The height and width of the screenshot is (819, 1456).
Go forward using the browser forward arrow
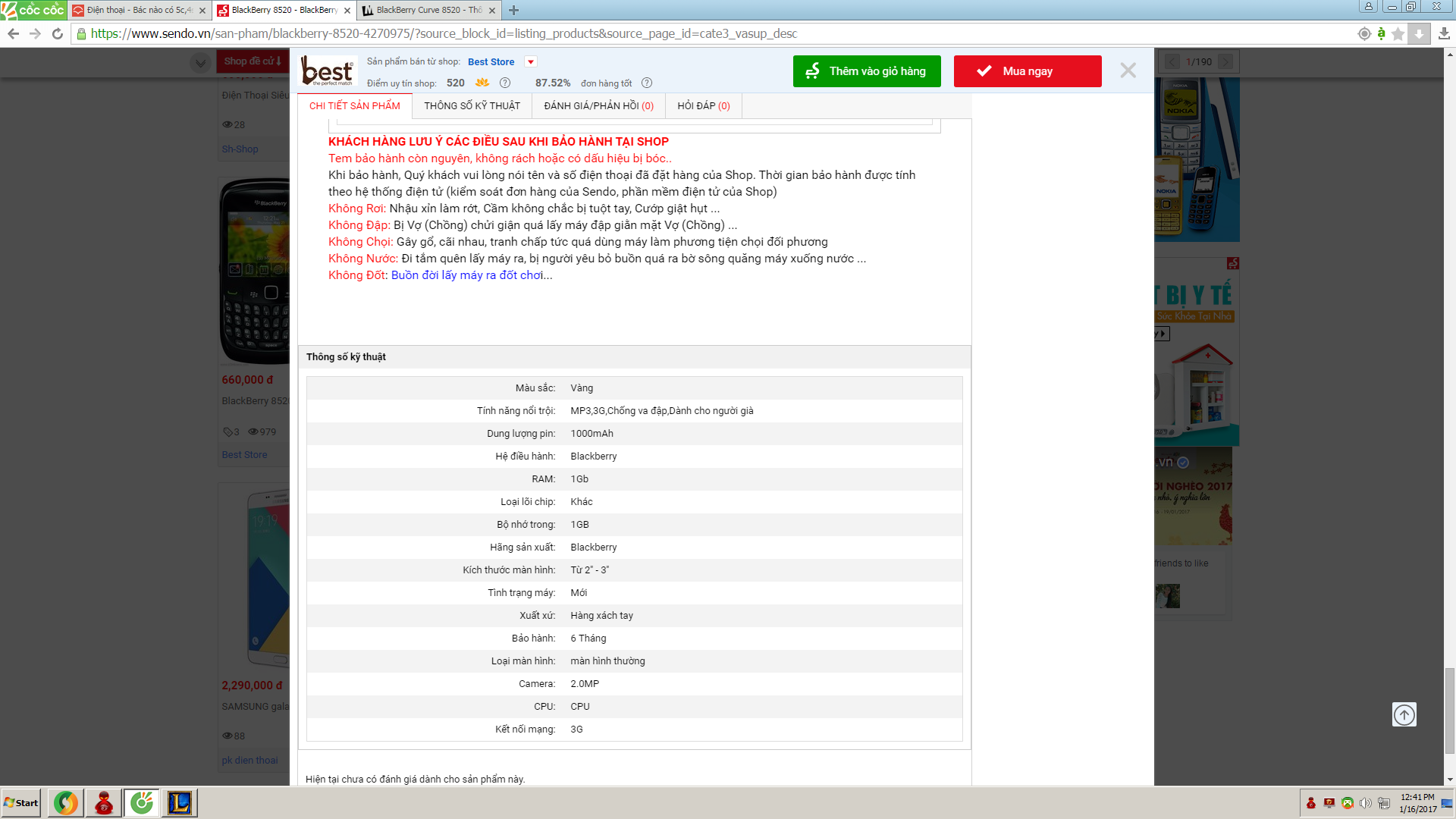[35, 33]
